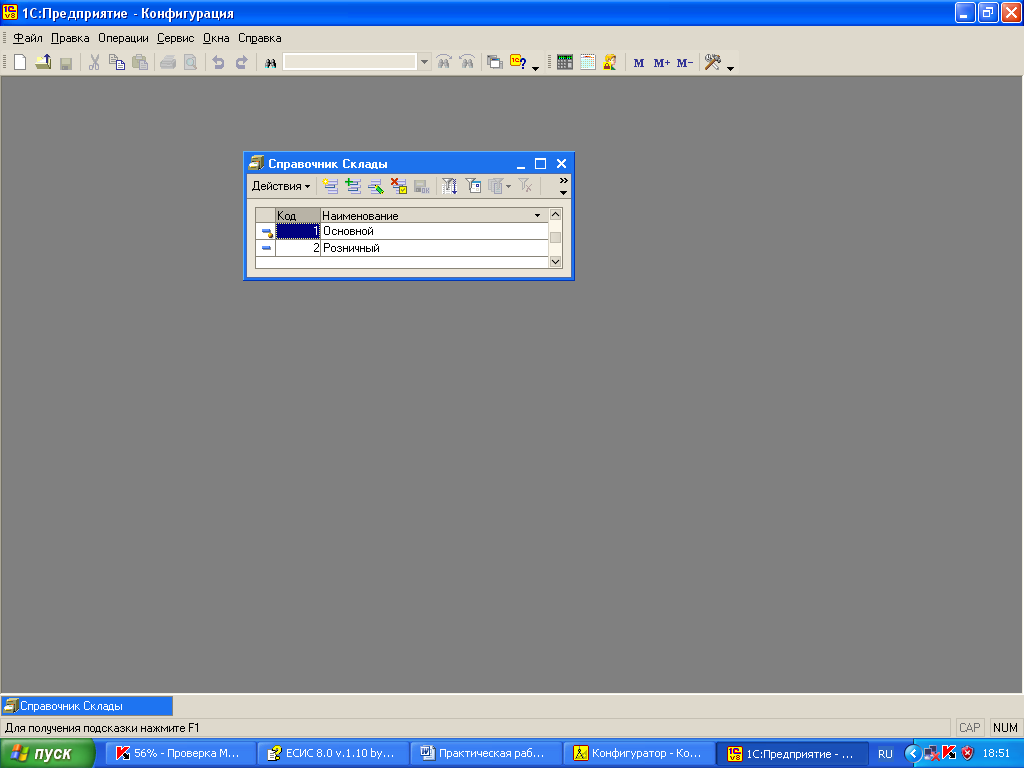Open the Правка menu
The width and height of the screenshot is (1024, 768).
point(70,38)
